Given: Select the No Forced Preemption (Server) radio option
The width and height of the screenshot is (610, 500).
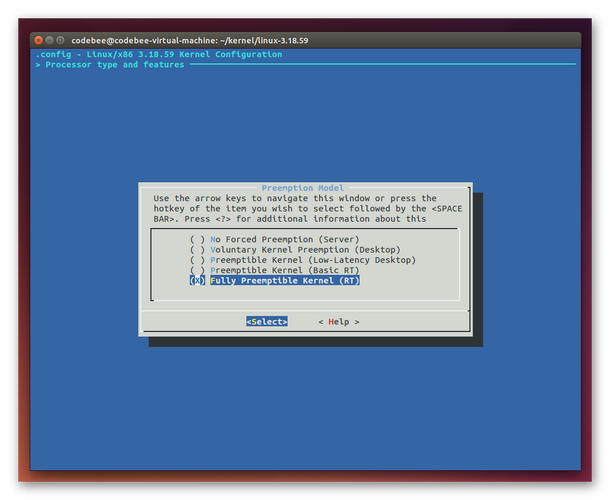Looking at the screenshot, I should coord(197,239).
